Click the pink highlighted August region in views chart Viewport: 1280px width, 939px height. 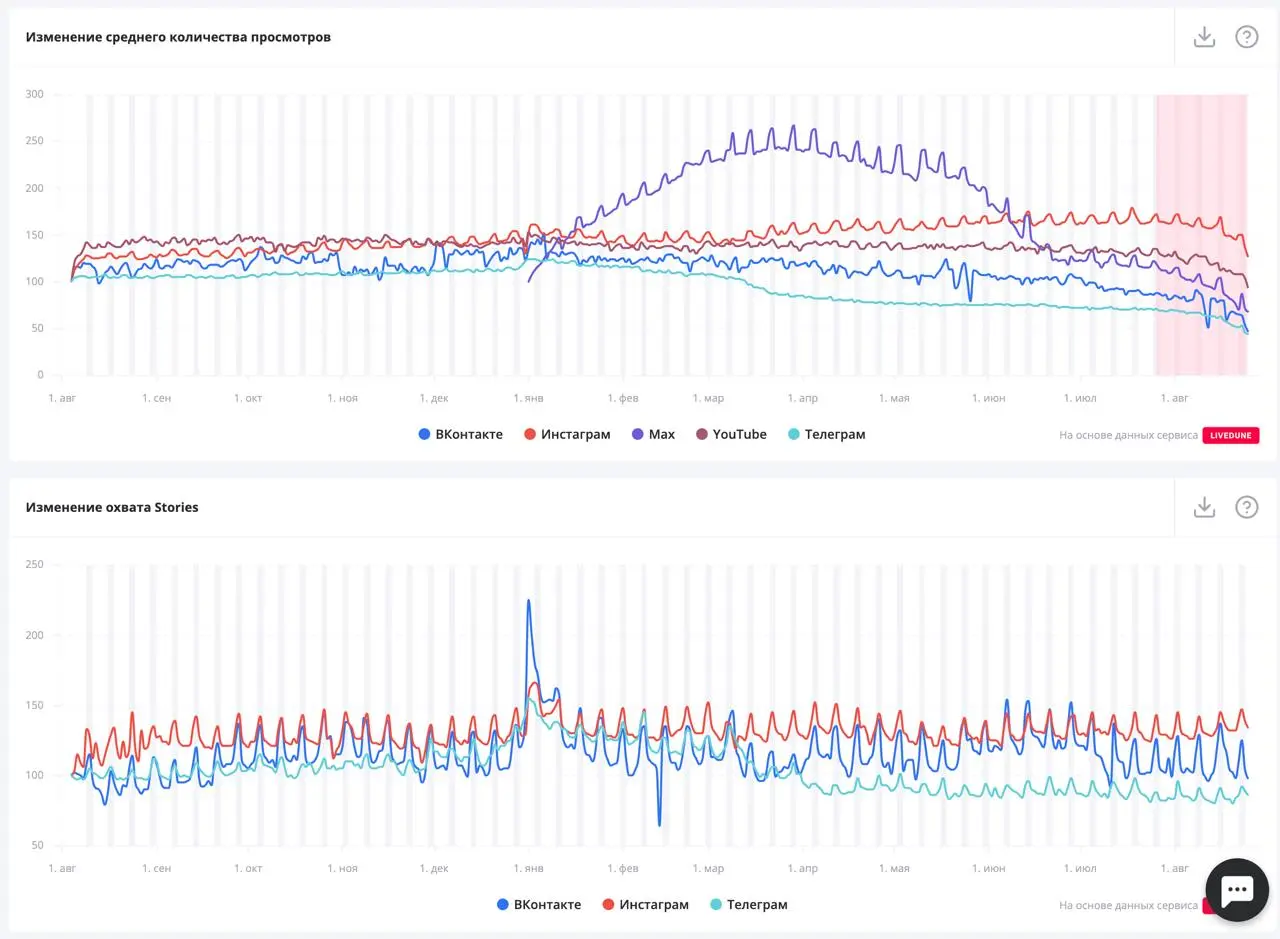[1201, 235]
